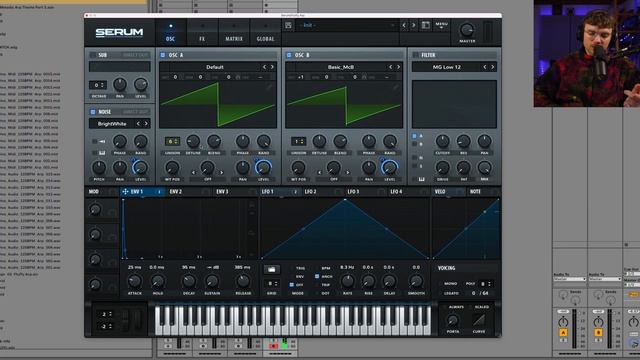Image resolution: width=640 pixels, height=360 pixels.
Task: Open filter type MG Low 12 menu
Action: pos(447,67)
